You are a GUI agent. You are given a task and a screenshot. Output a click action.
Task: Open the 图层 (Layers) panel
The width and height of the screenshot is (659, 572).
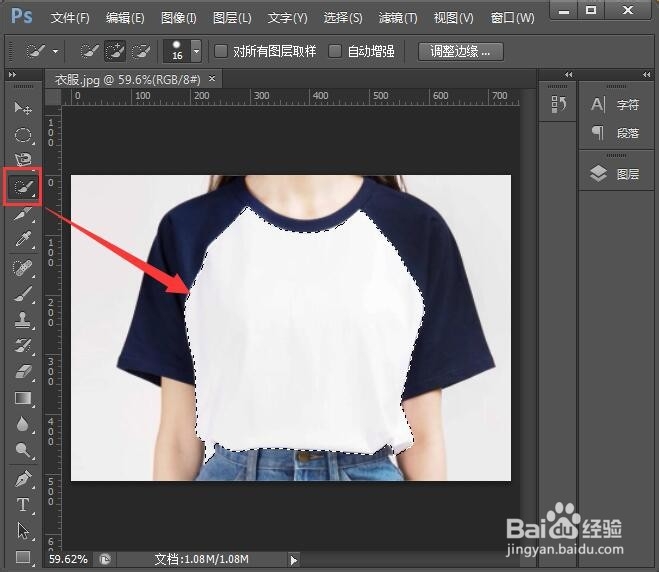(x=616, y=174)
